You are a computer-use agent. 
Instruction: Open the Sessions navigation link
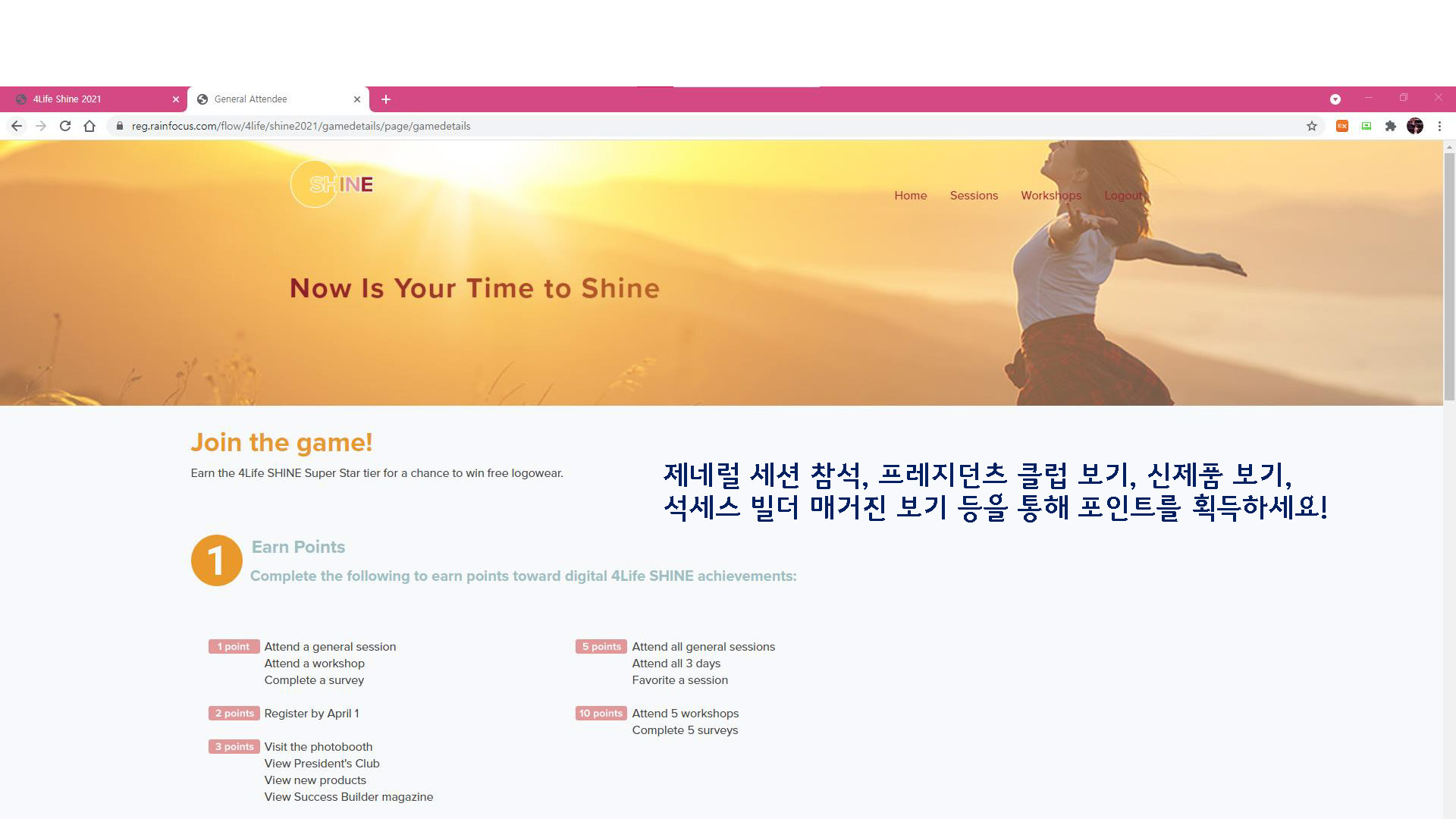click(x=974, y=196)
